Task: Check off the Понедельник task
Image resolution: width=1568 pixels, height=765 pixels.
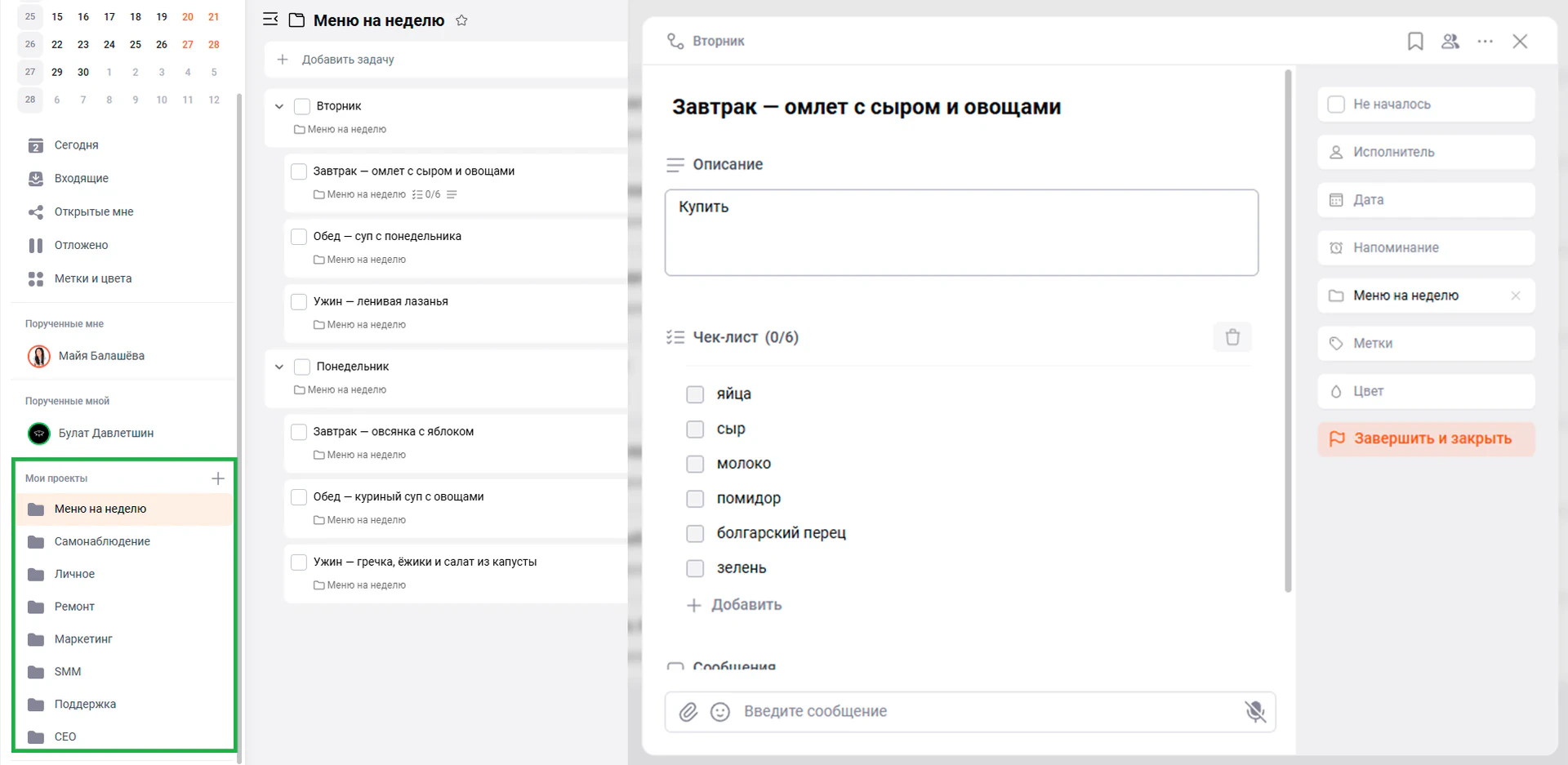Action: click(302, 367)
